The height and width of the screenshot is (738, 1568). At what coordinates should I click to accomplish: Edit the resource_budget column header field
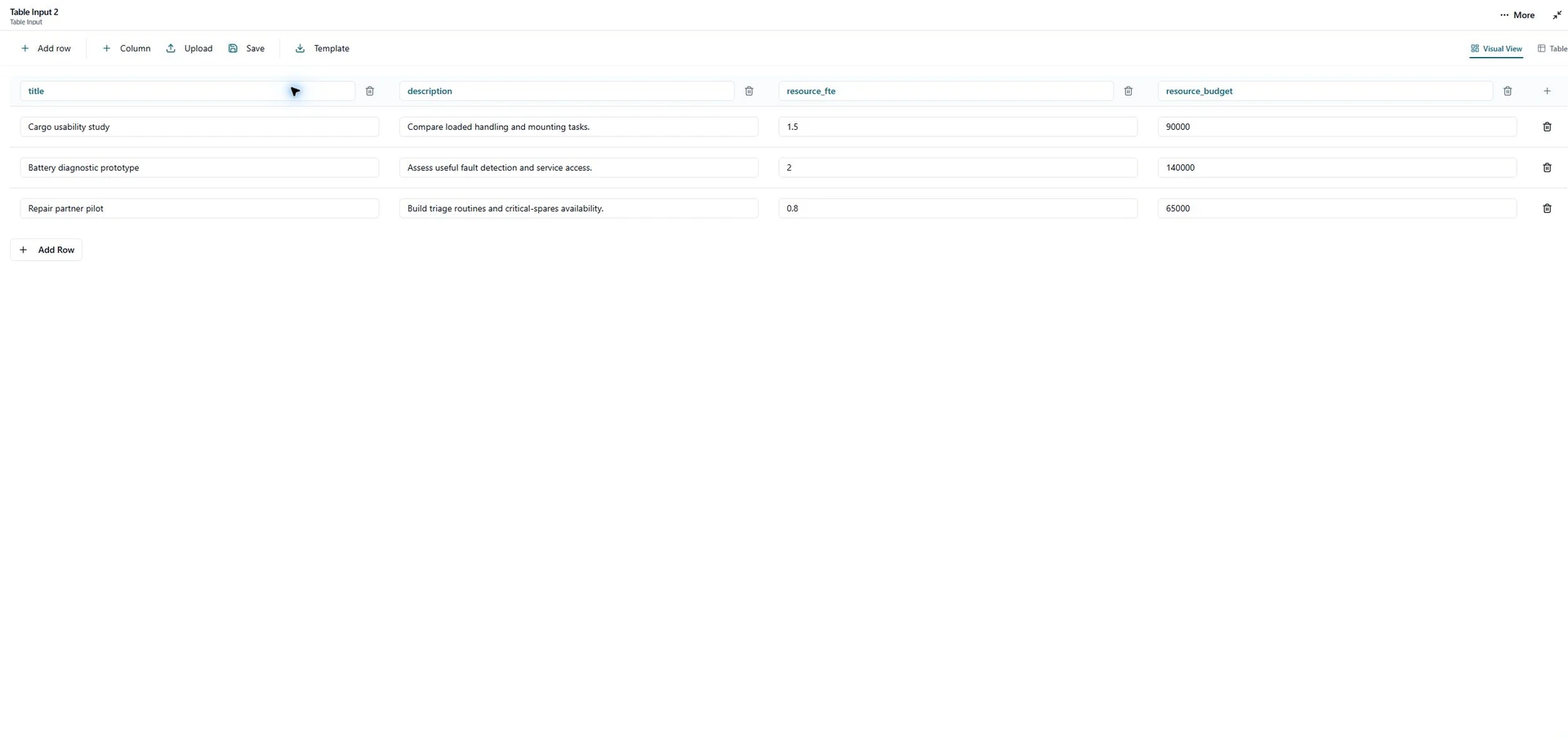pos(1325,91)
